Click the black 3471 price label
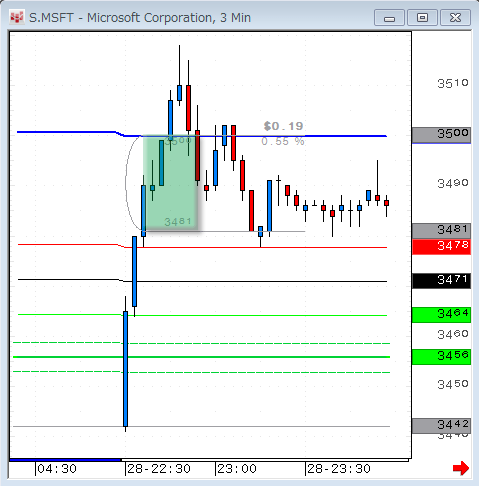 point(441,281)
